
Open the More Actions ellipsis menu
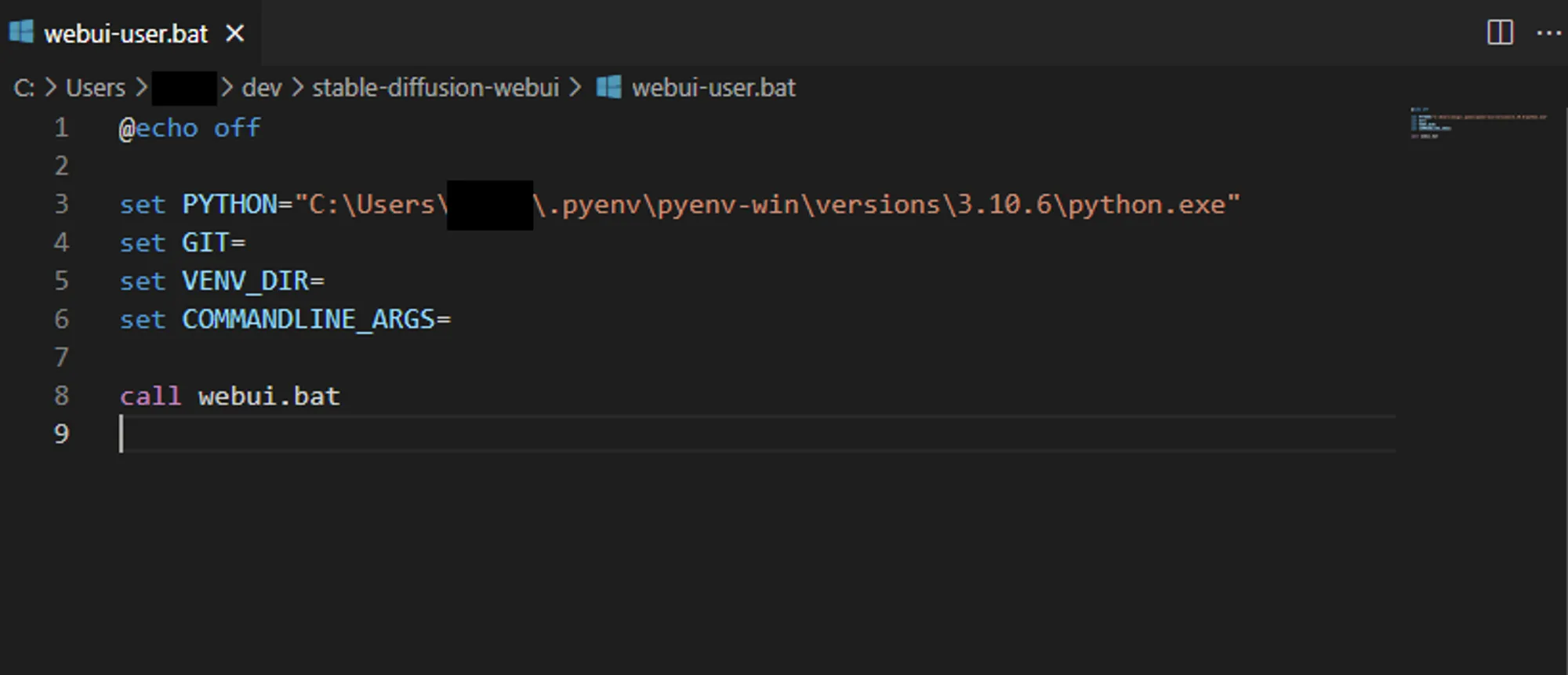(1548, 33)
